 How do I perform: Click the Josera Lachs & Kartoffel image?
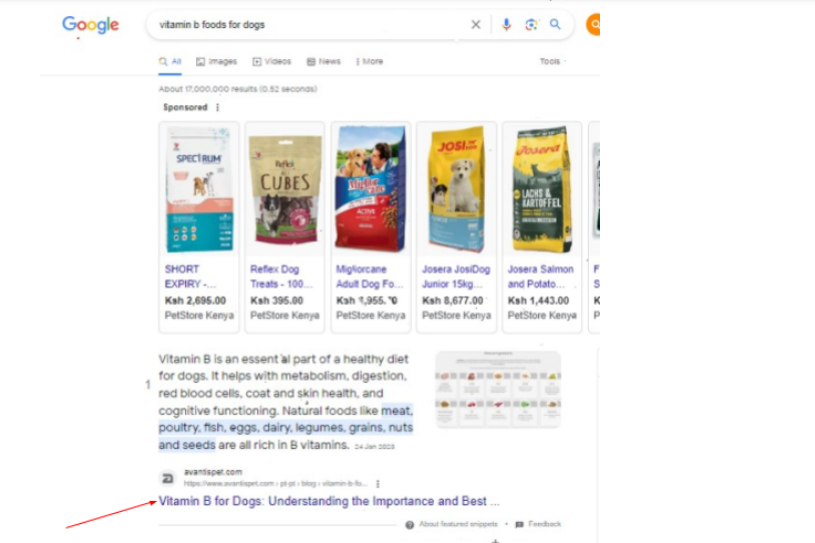tap(542, 189)
